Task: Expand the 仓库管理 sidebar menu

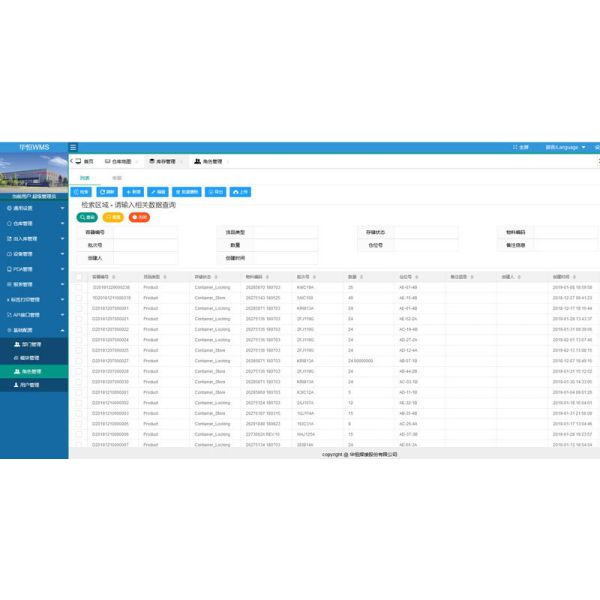Action: 34,223
